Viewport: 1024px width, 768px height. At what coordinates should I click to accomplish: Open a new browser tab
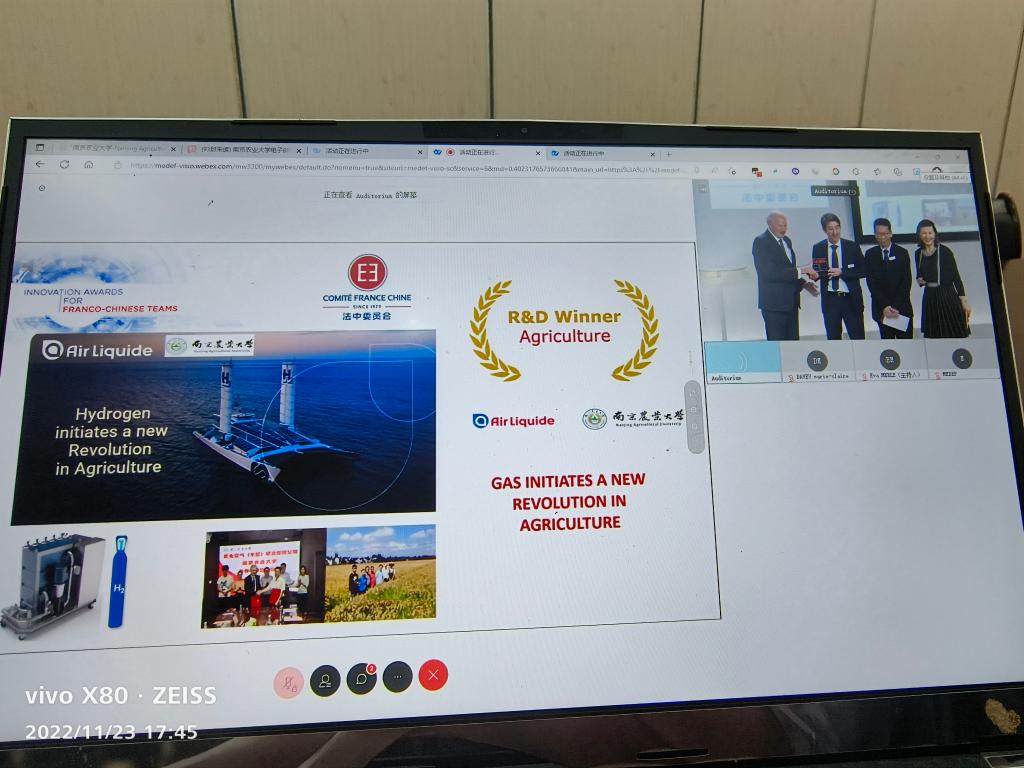click(x=669, y=154)
